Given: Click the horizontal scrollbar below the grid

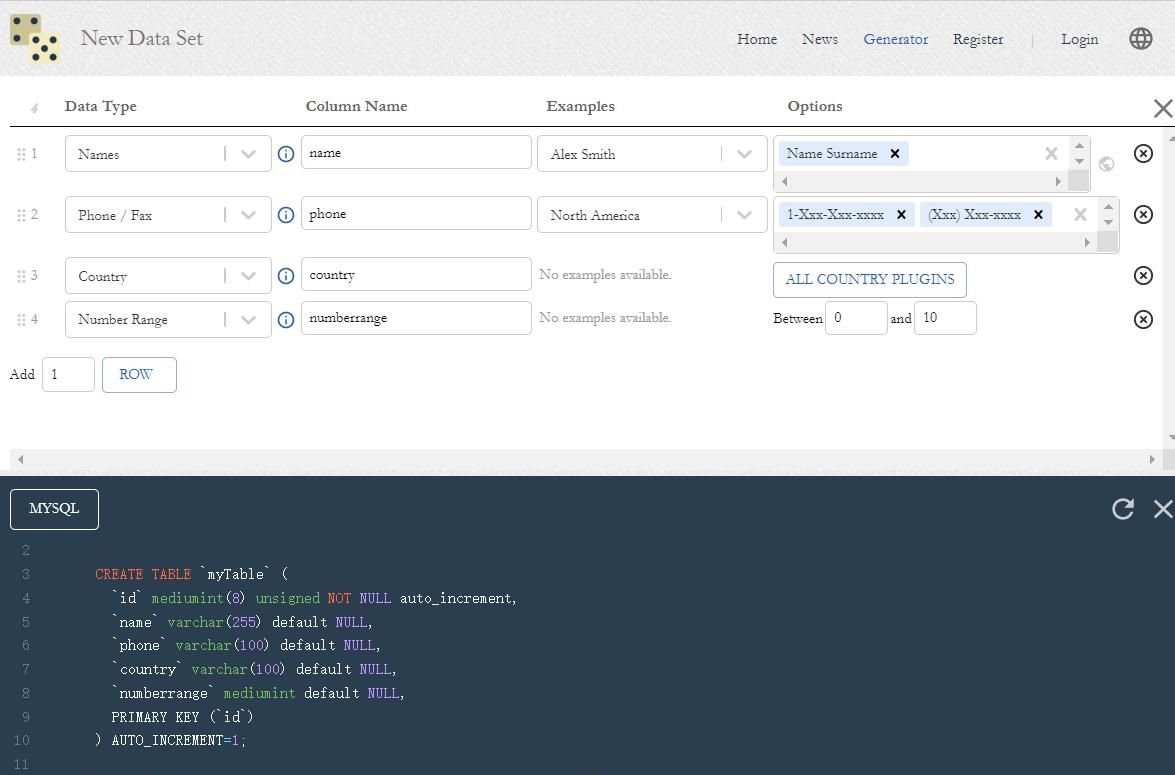Looking at the screenshot, I should [585, 459].
